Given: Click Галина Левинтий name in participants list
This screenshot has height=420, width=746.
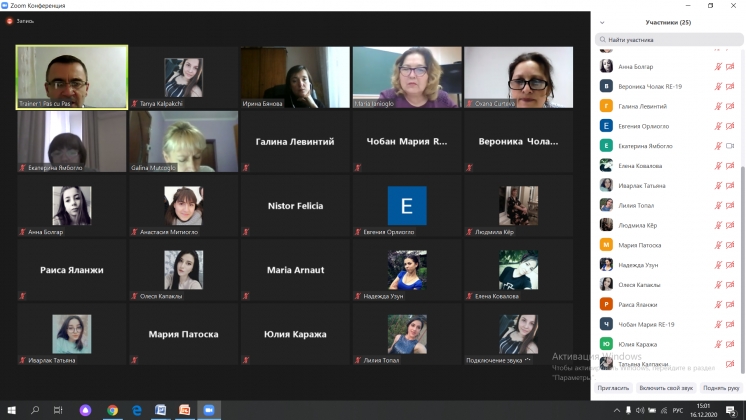Looking at the screenshot, I should (642, 106).
